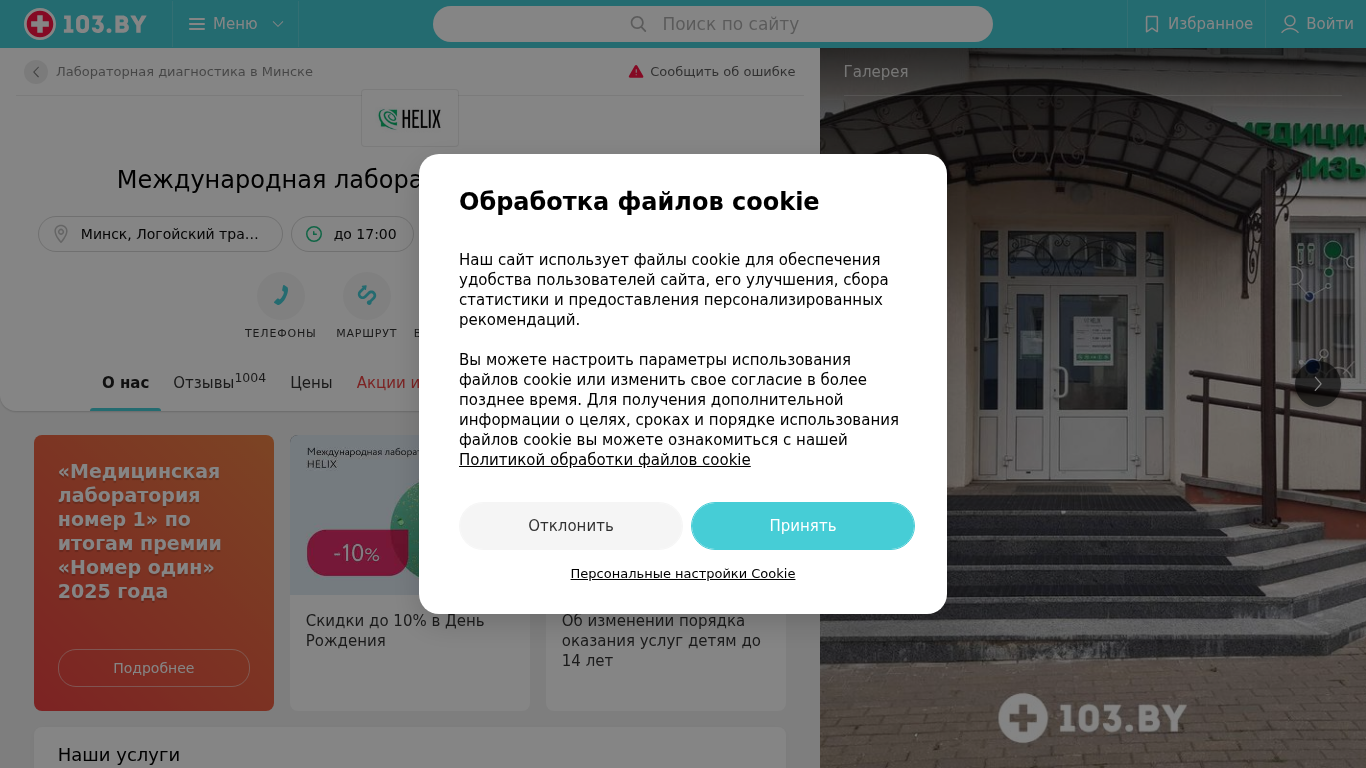Open the Маршрут route icon
Image resolution: width=1366 pixels, height=768 pixels.
[367, 296]
